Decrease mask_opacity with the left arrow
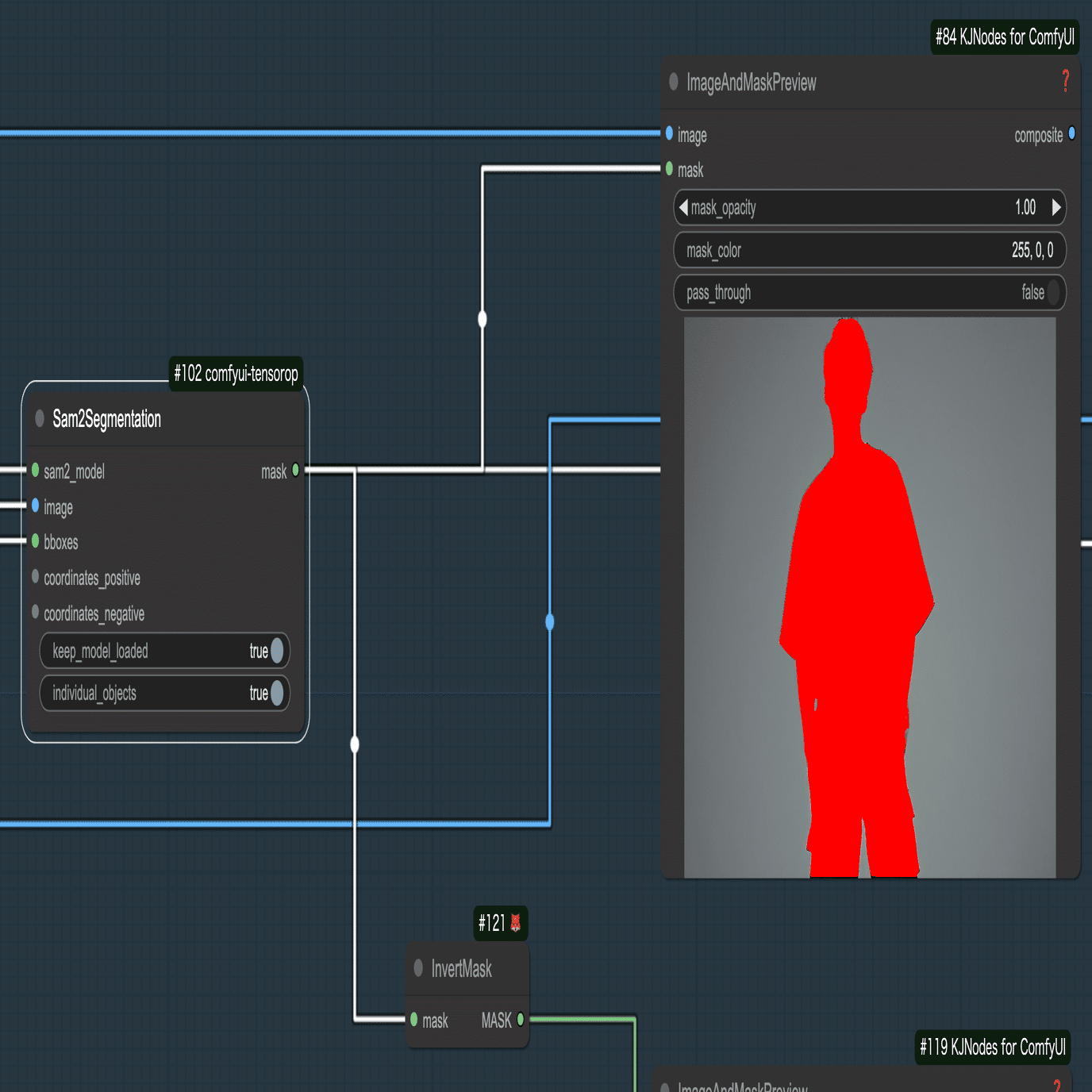The width and height of the screenshot is (1092, 1092). tap(683, 208)
